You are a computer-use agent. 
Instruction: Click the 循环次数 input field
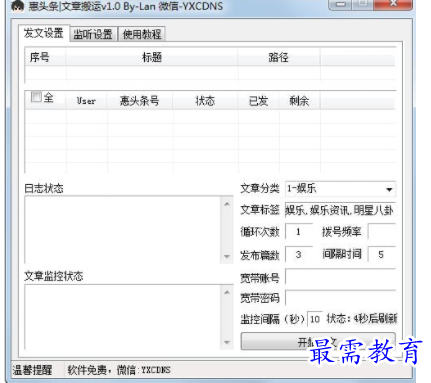pos(299,232)
